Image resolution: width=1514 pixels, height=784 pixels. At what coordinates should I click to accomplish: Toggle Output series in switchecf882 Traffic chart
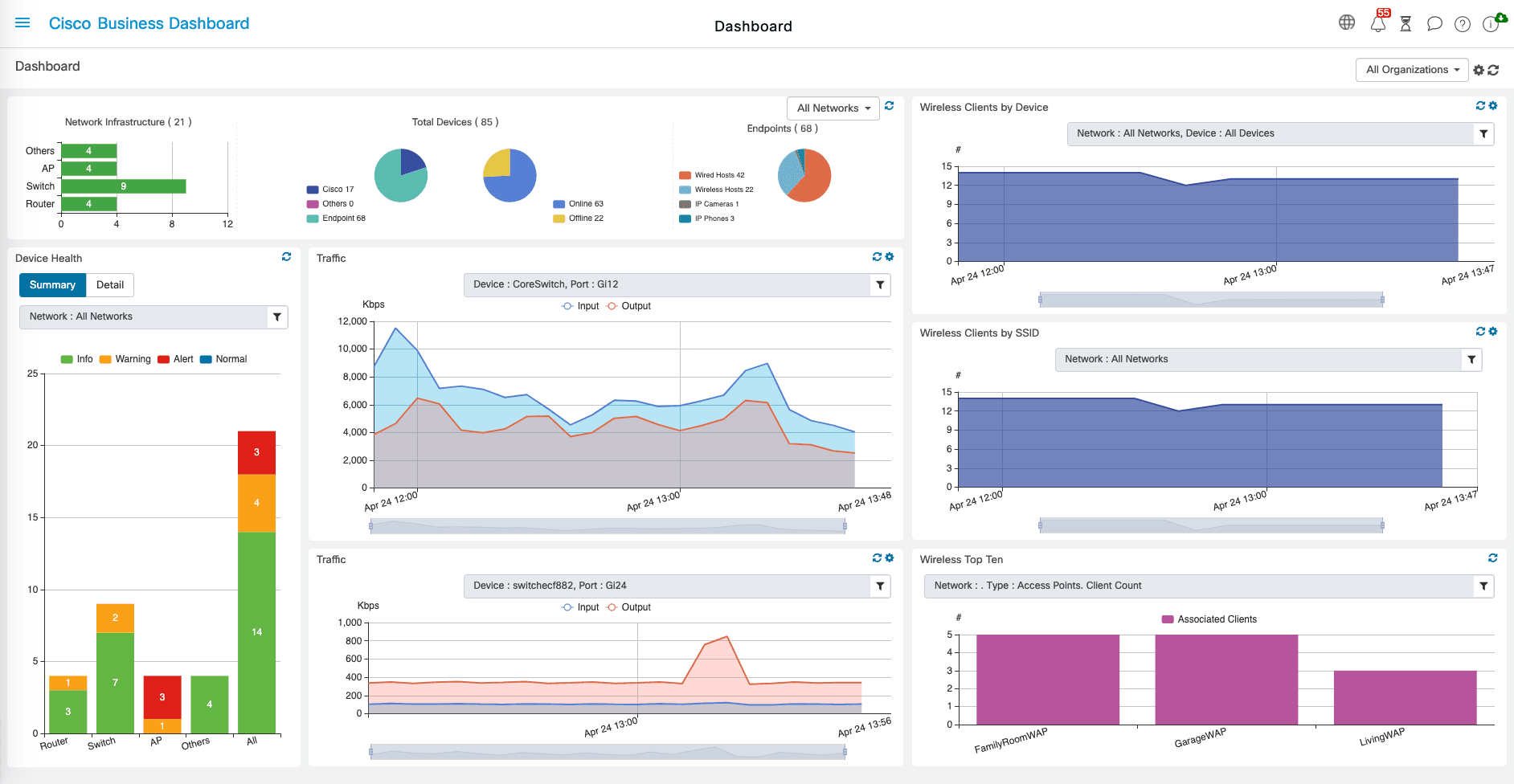(628, 607)
